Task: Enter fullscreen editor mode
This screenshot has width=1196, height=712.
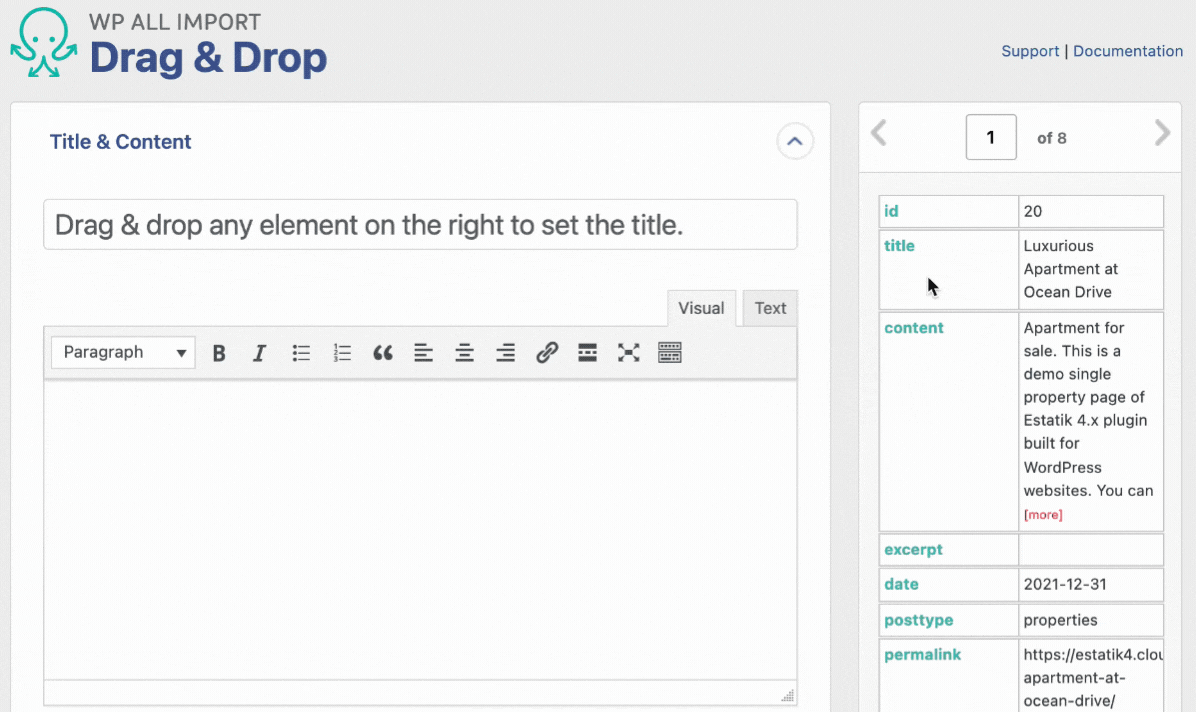Action: (628, 353)
